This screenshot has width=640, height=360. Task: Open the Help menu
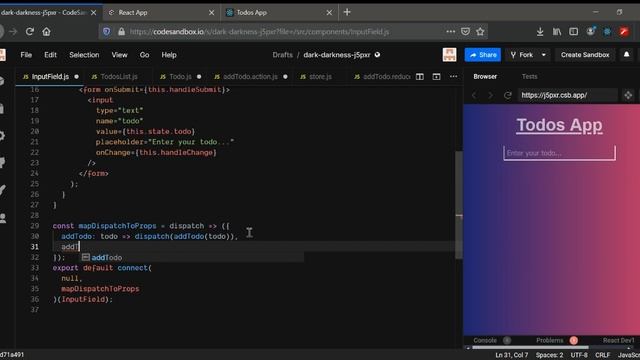coord(169,55)
